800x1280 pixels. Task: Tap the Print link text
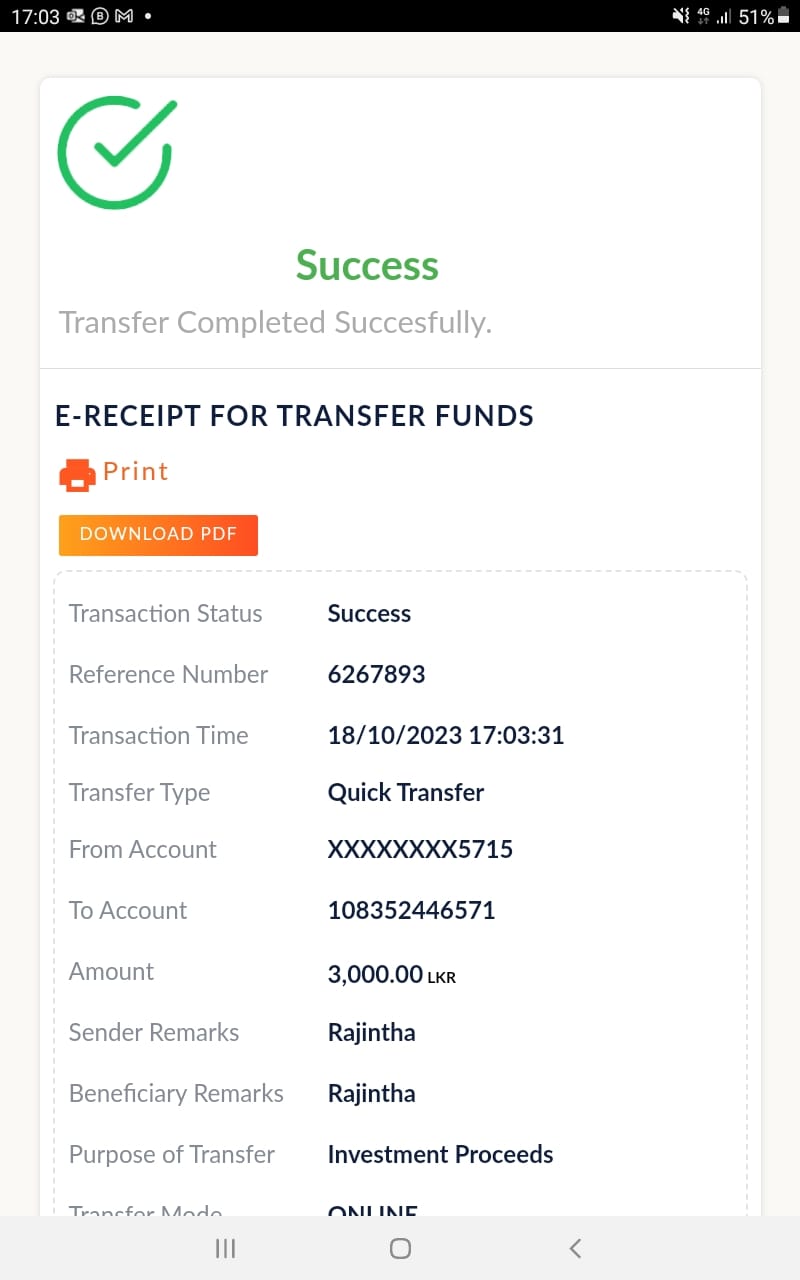[x=136, y=471]
